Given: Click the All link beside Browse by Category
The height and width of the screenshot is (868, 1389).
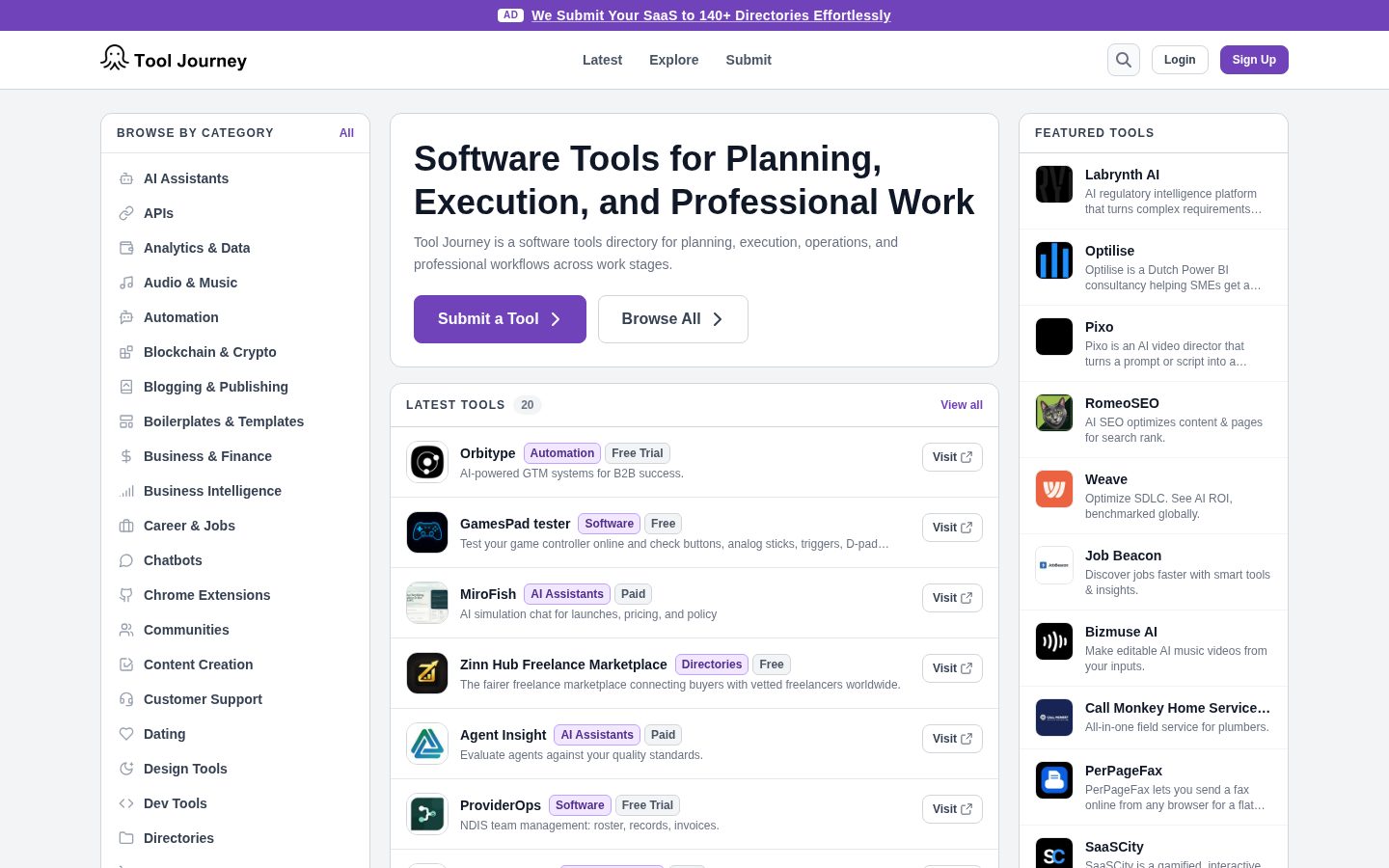Looking at the screenshot, I should [x=346, y=133].
